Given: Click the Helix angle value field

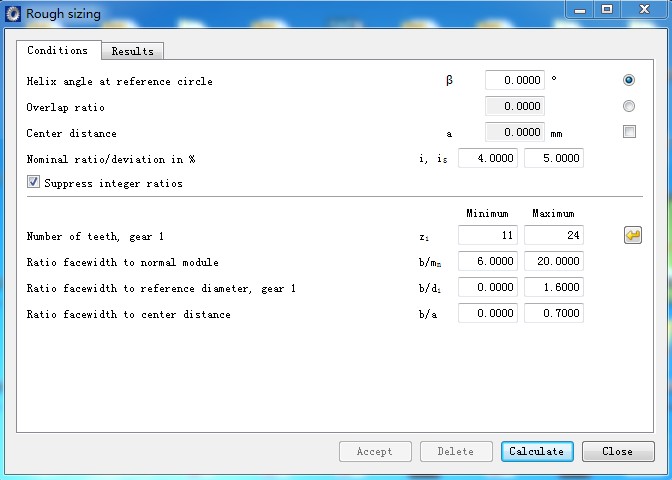Looking at the screenshot, I should pos(514,80).
